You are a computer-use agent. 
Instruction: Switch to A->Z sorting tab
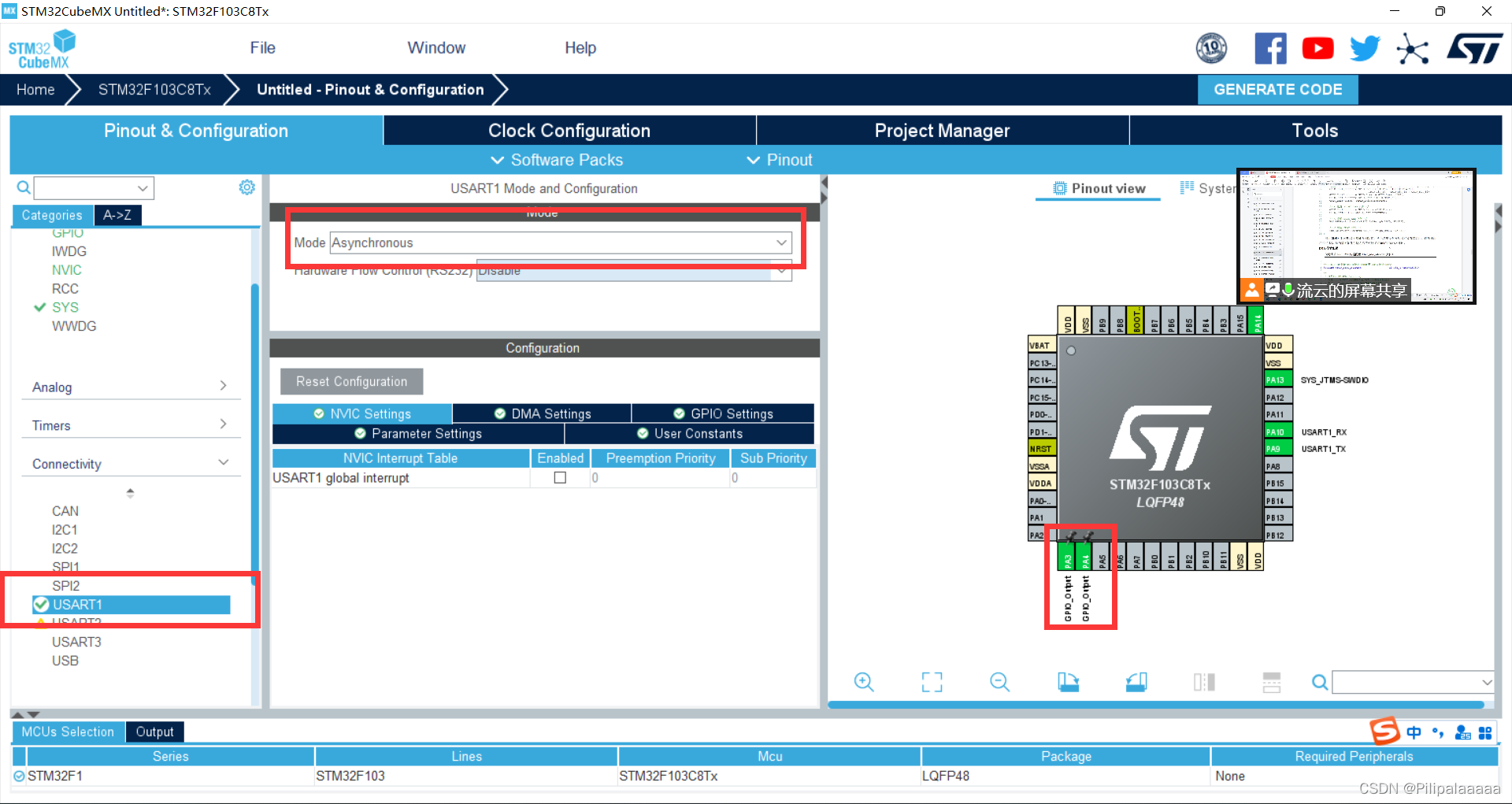[x=117, y=215]
